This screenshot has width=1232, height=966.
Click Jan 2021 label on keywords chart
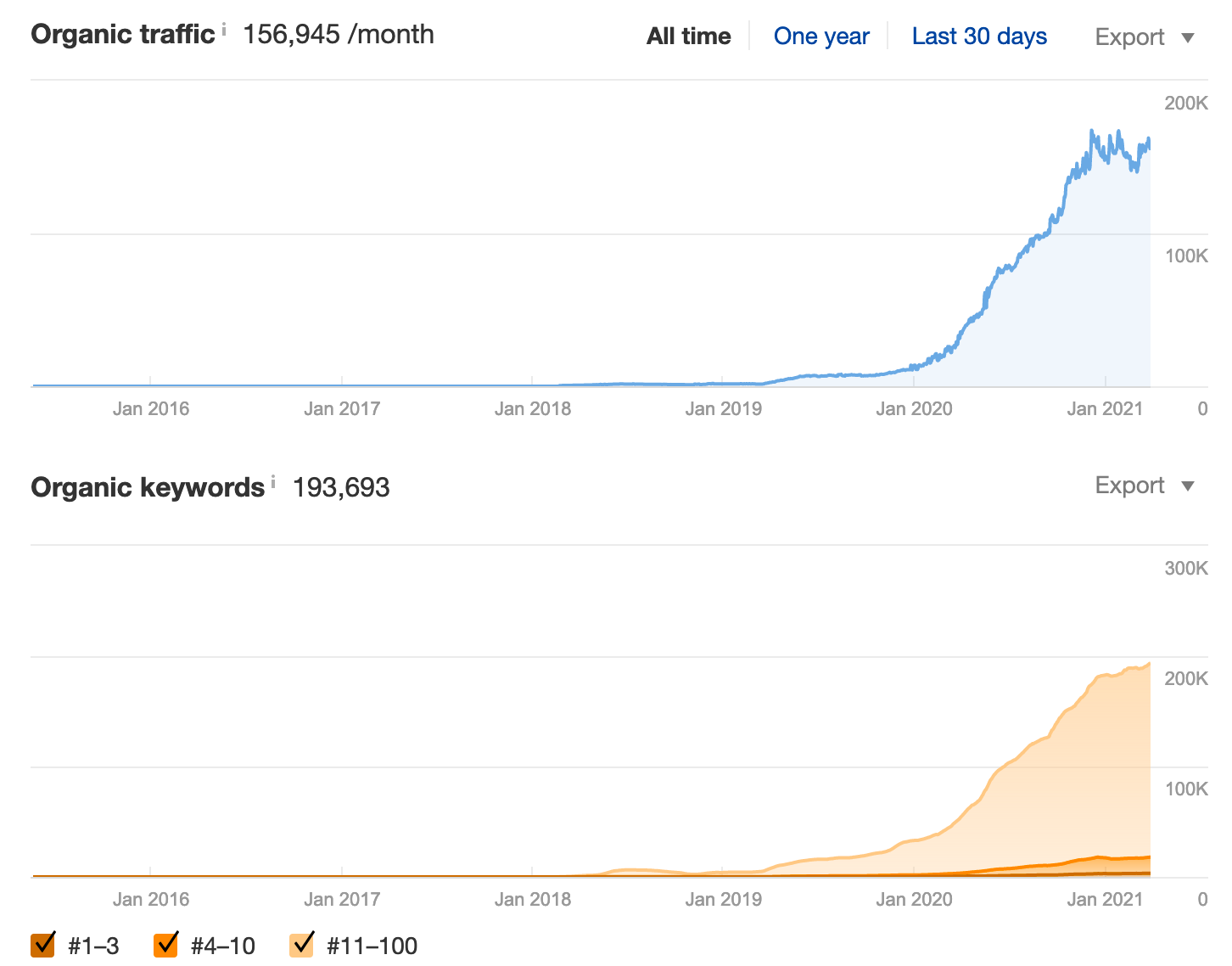coord(1104,900)
